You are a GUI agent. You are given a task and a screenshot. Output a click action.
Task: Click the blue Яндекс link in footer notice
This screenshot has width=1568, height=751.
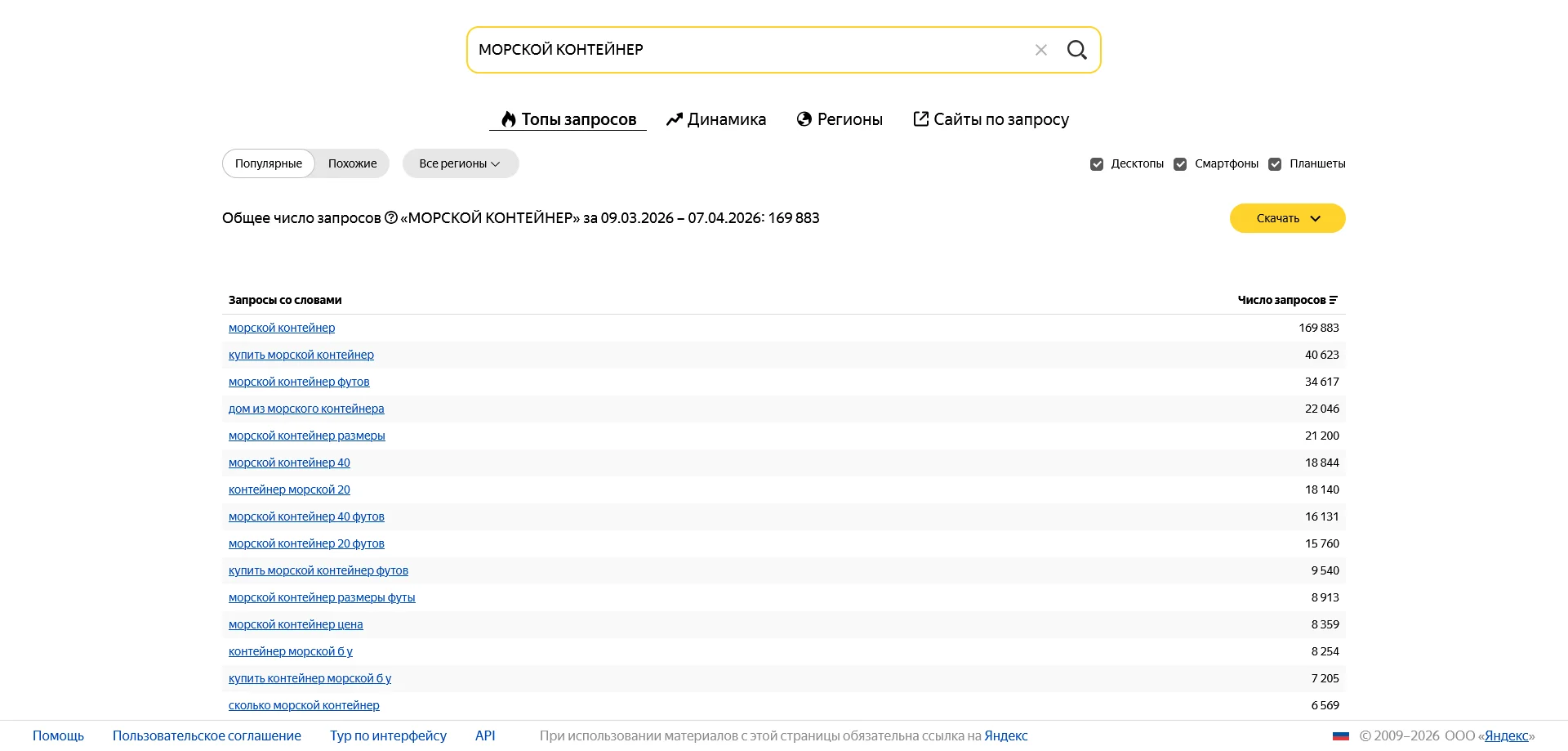[1006, 735]
